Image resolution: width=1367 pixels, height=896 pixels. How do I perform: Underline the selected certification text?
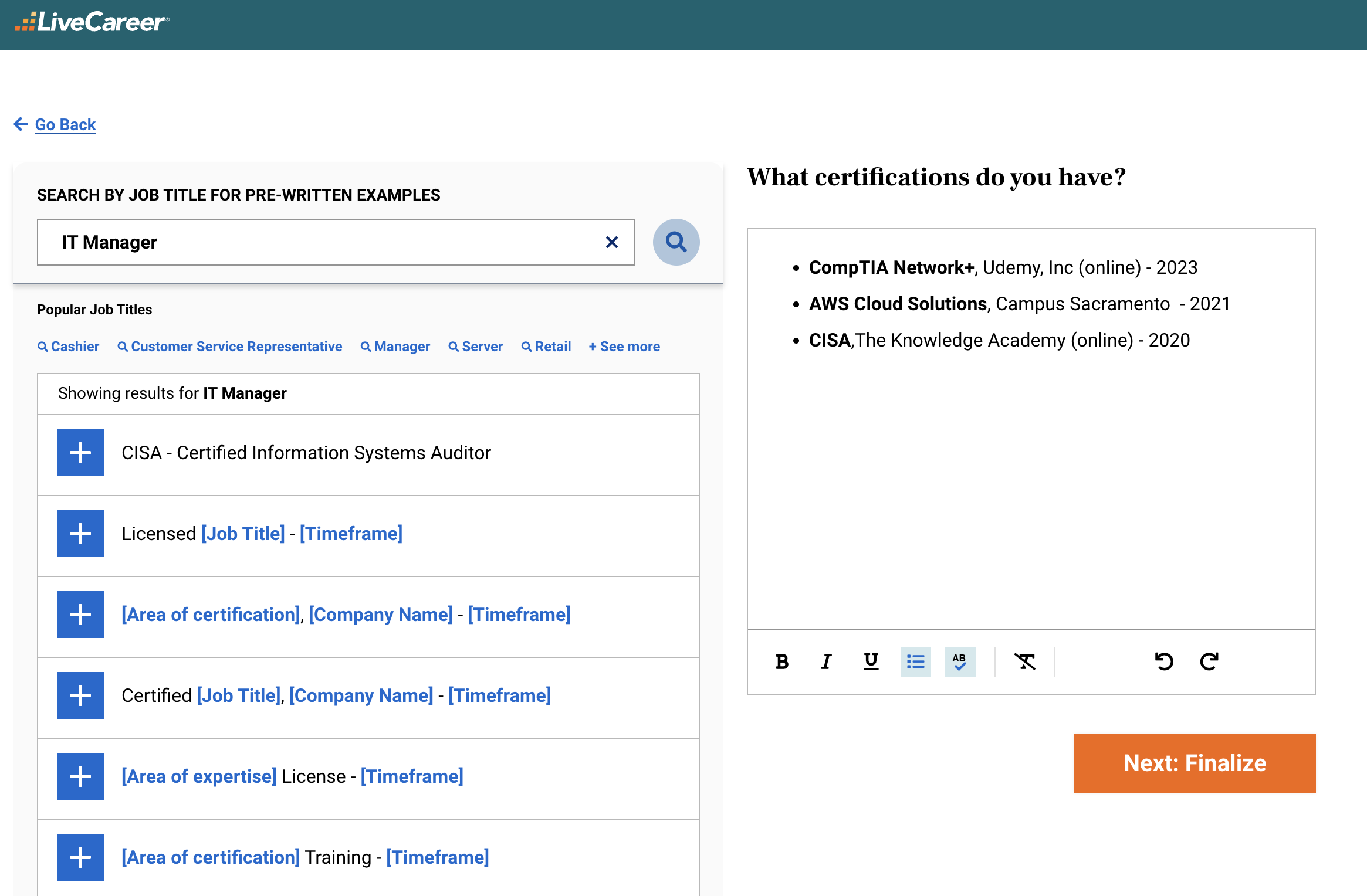870,662
